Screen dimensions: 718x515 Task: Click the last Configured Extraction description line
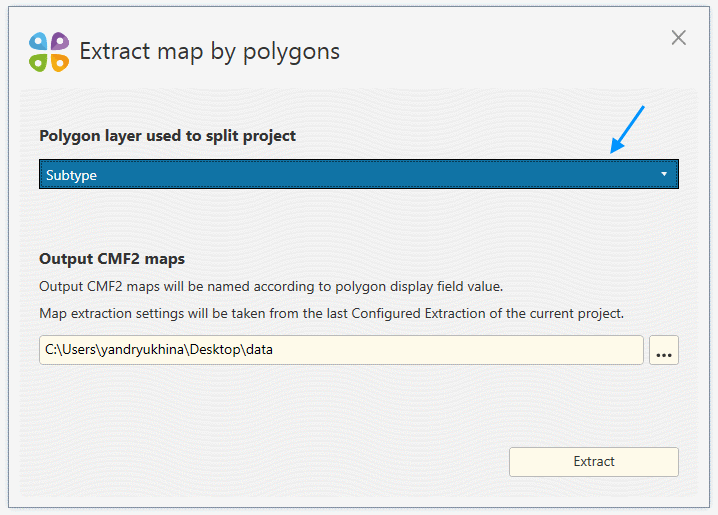point(331,313)
